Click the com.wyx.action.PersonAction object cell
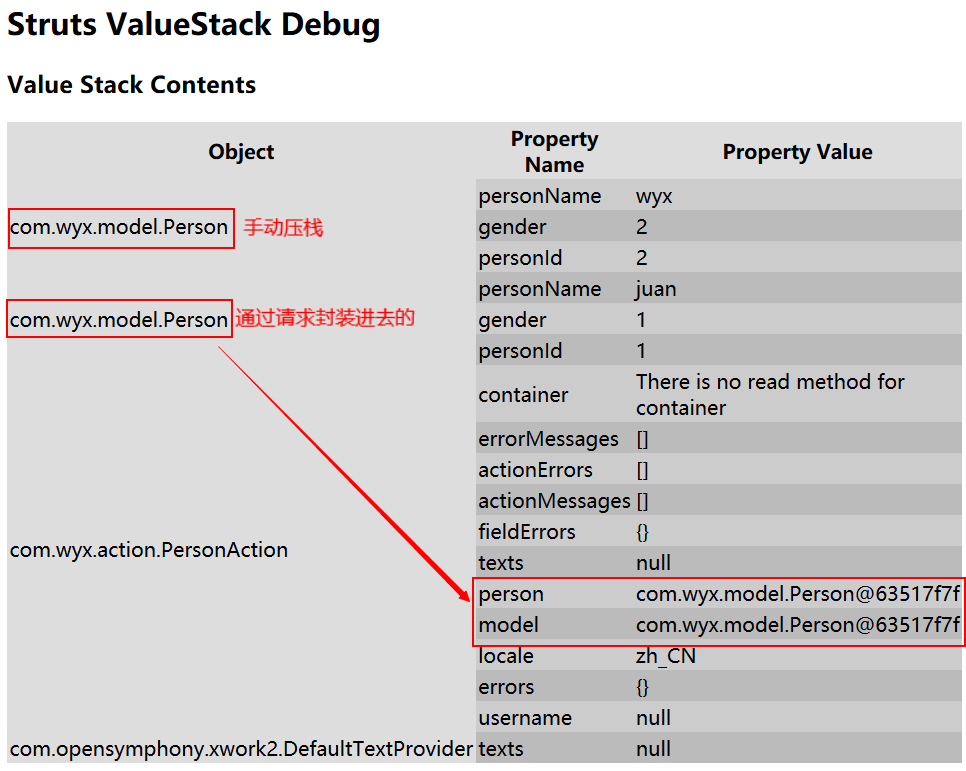 coord(149,550)
